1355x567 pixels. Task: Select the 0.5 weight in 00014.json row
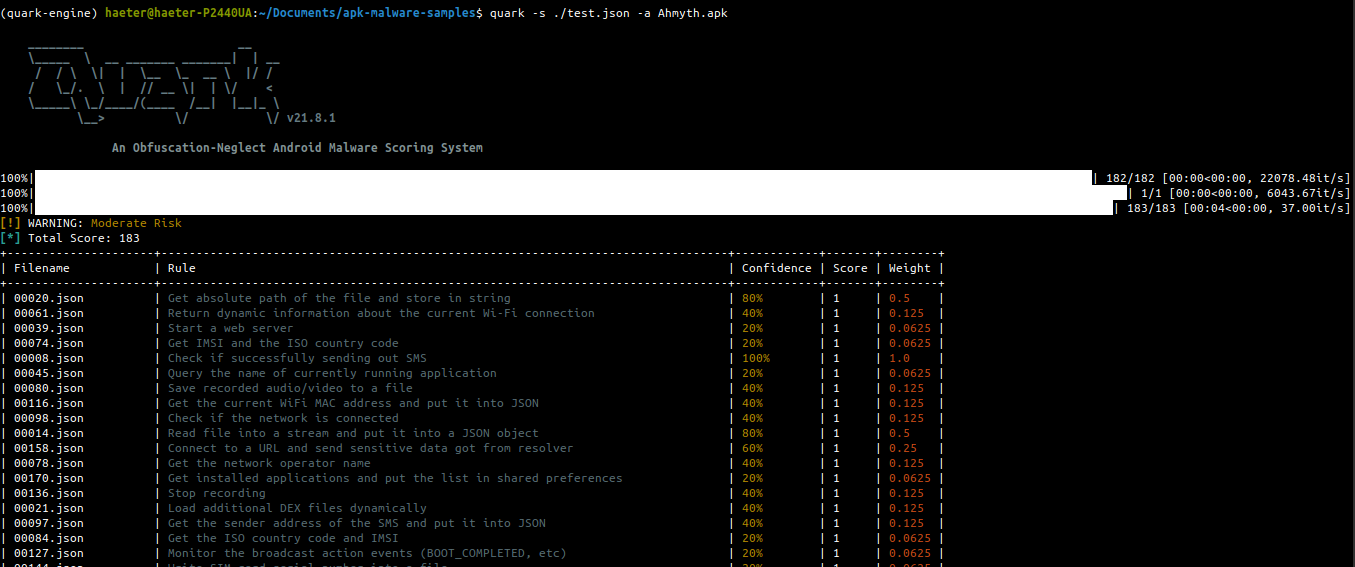tap(899, 433)
